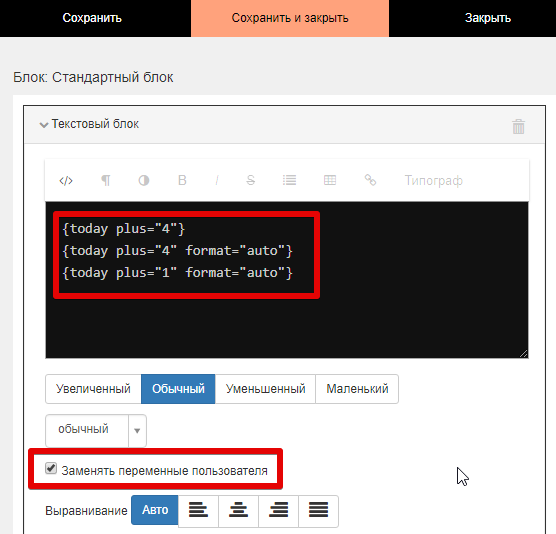
Task: Collapse the Текстовый блок section chevron
Action: coord(44,125)
